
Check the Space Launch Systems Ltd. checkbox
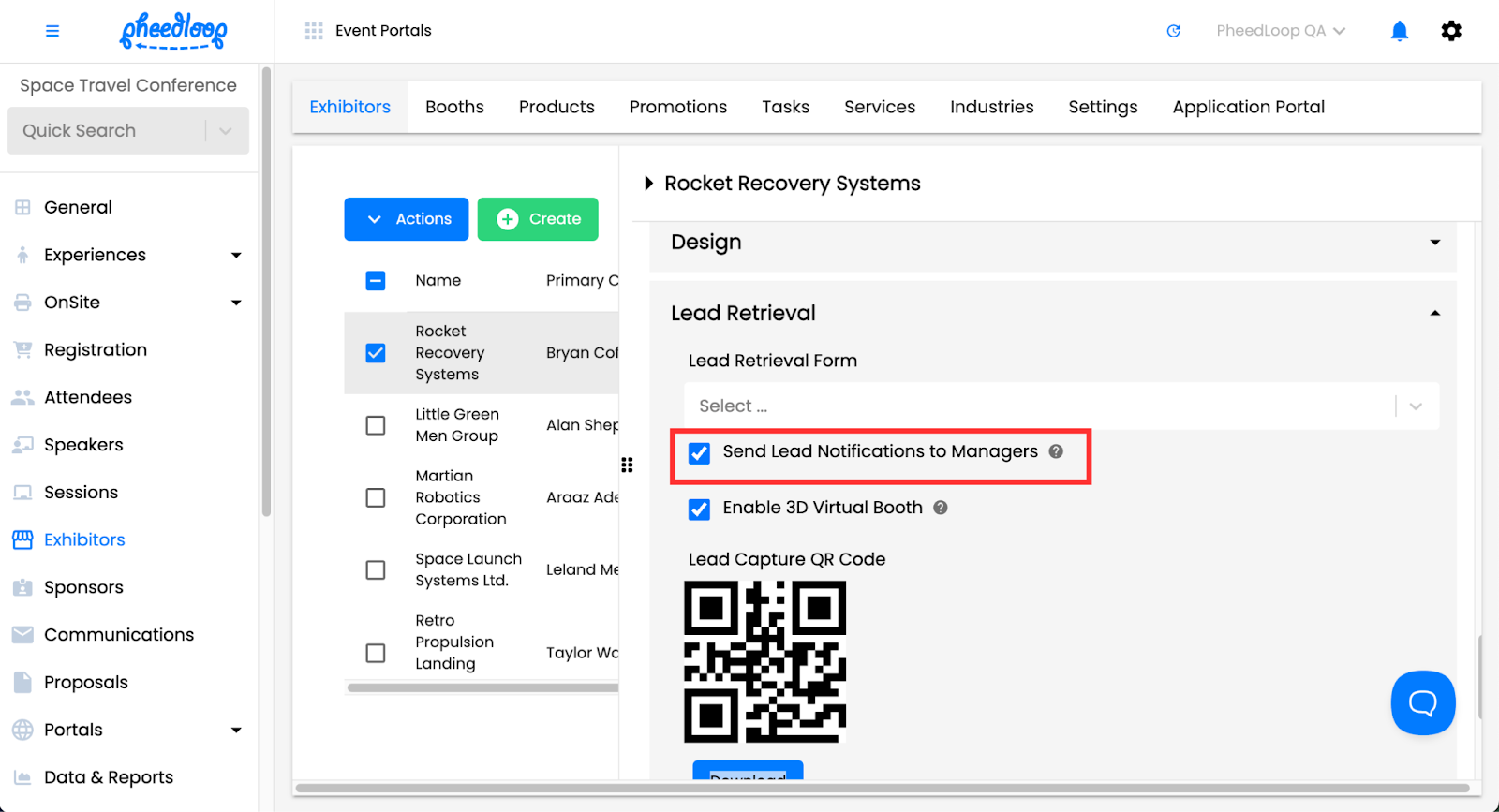(376, 569)
